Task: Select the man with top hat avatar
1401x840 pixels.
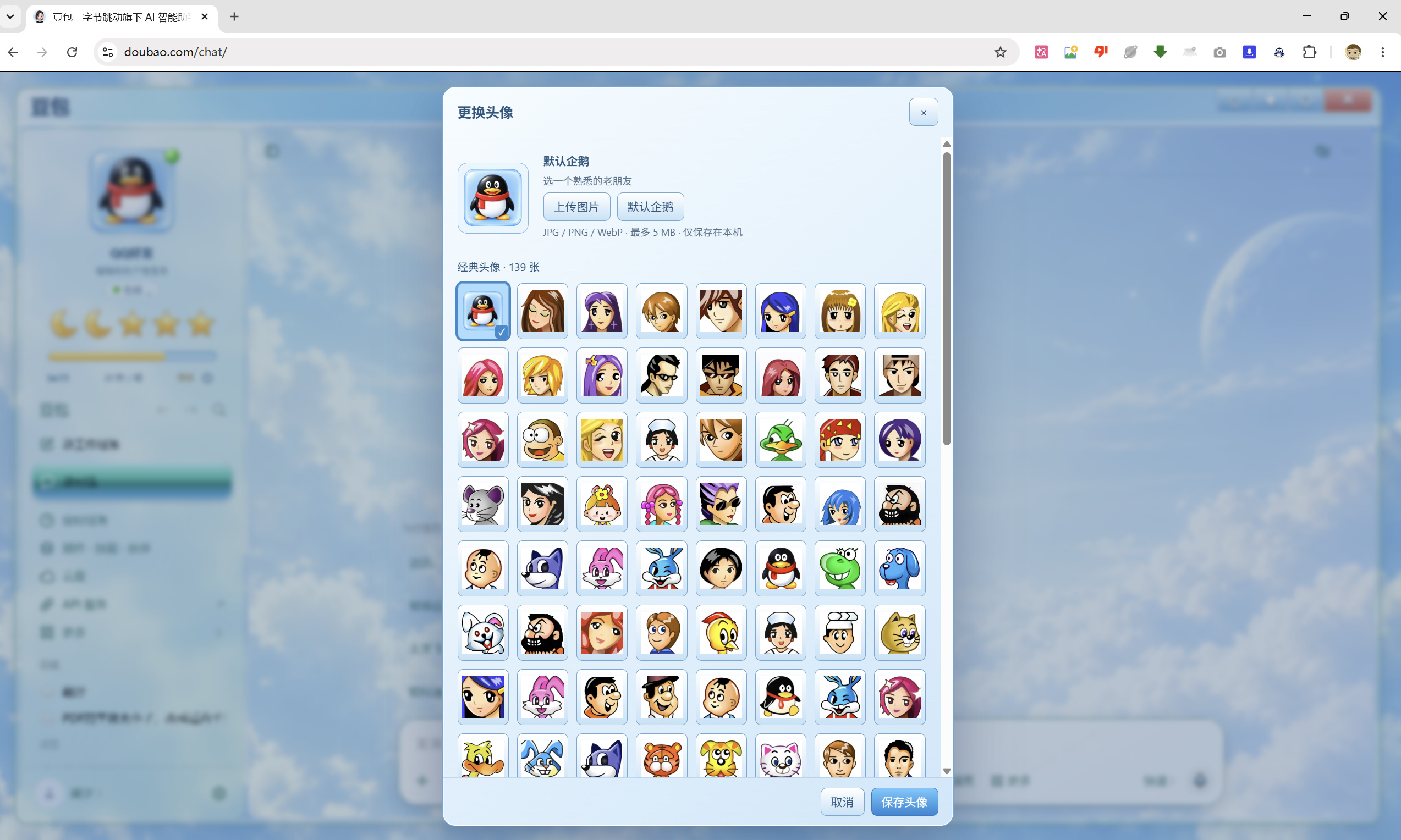Action: [x=661, y=697]
